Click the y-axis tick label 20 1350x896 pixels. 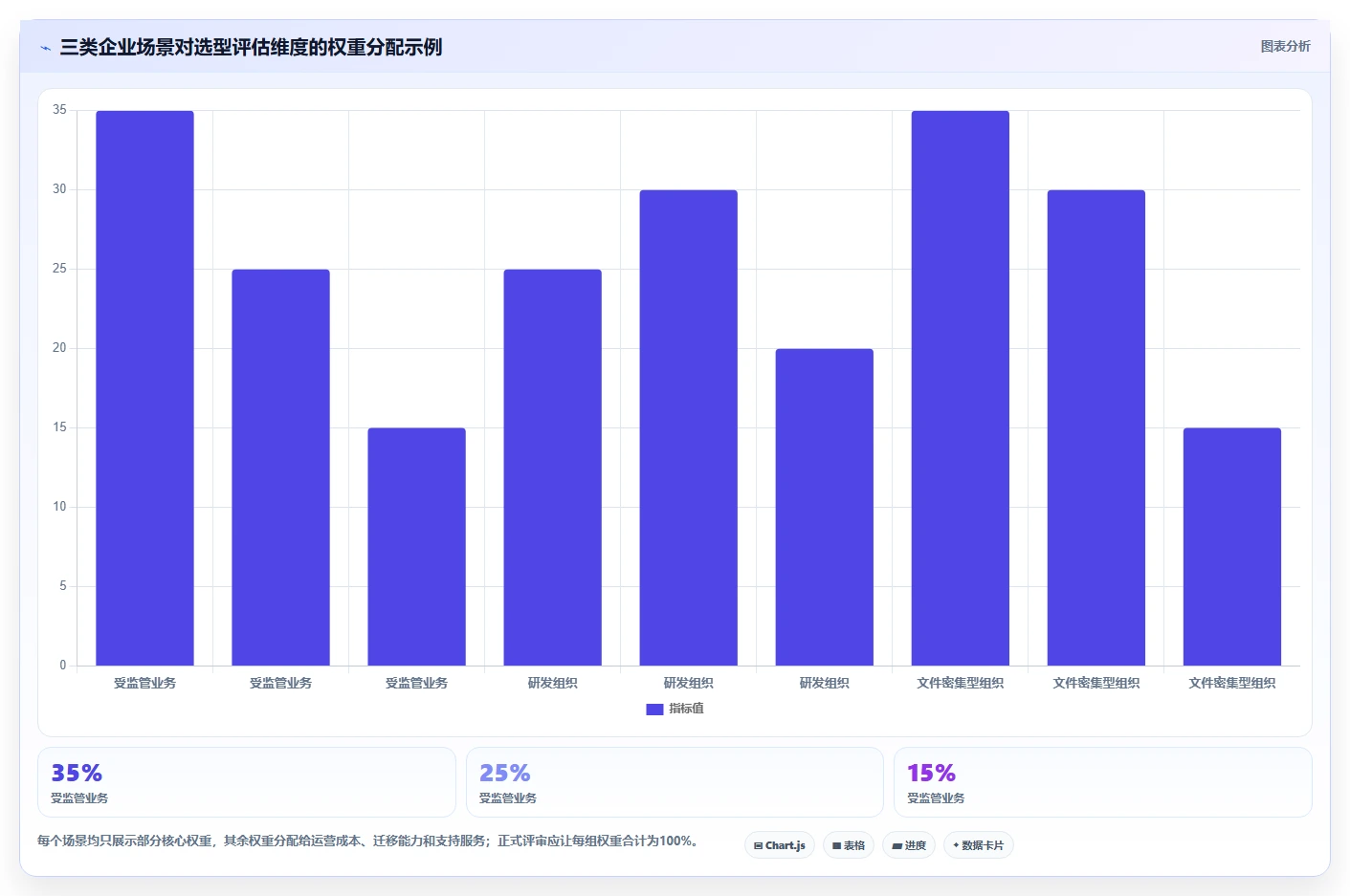tap(59, 348)
